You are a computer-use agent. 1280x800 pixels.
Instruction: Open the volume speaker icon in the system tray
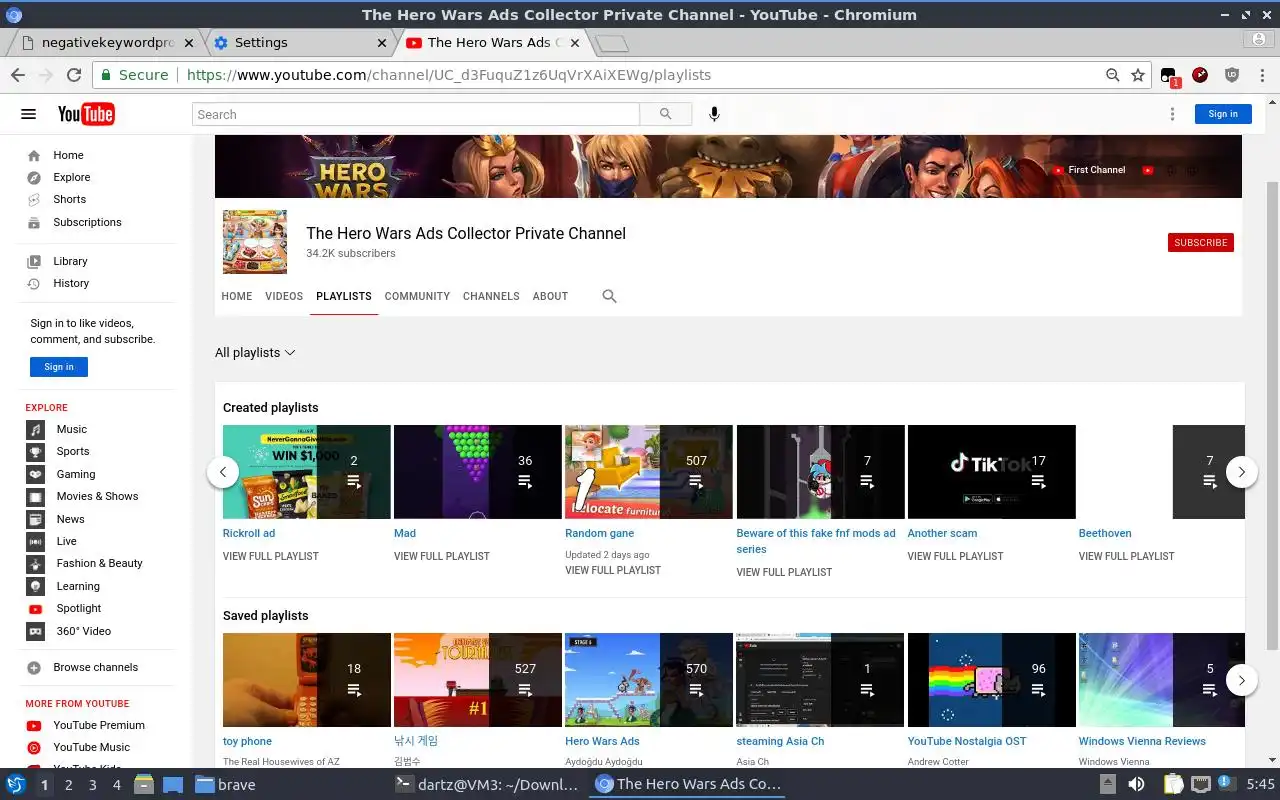(1136, 784)
